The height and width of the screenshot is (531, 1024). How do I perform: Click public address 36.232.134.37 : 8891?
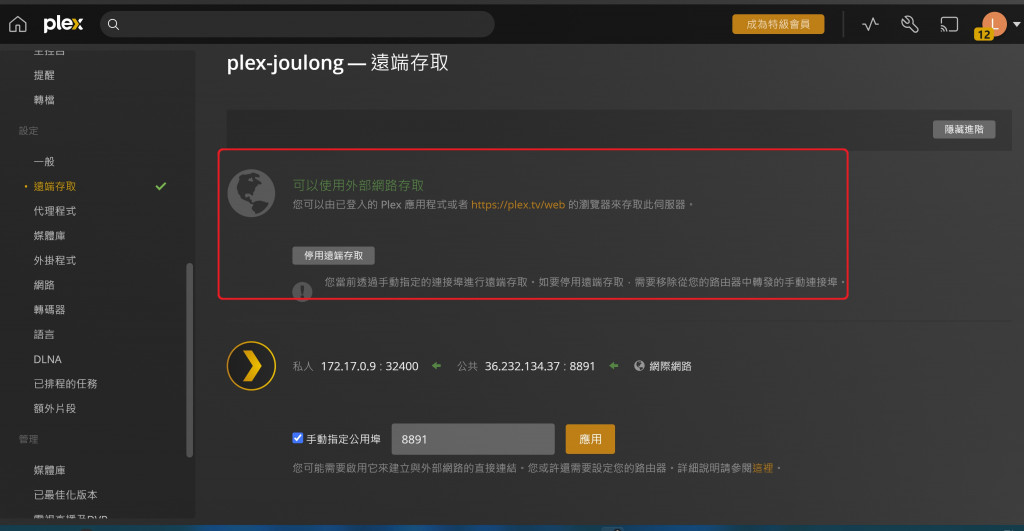pyautogui.click(x=539, y=366)
